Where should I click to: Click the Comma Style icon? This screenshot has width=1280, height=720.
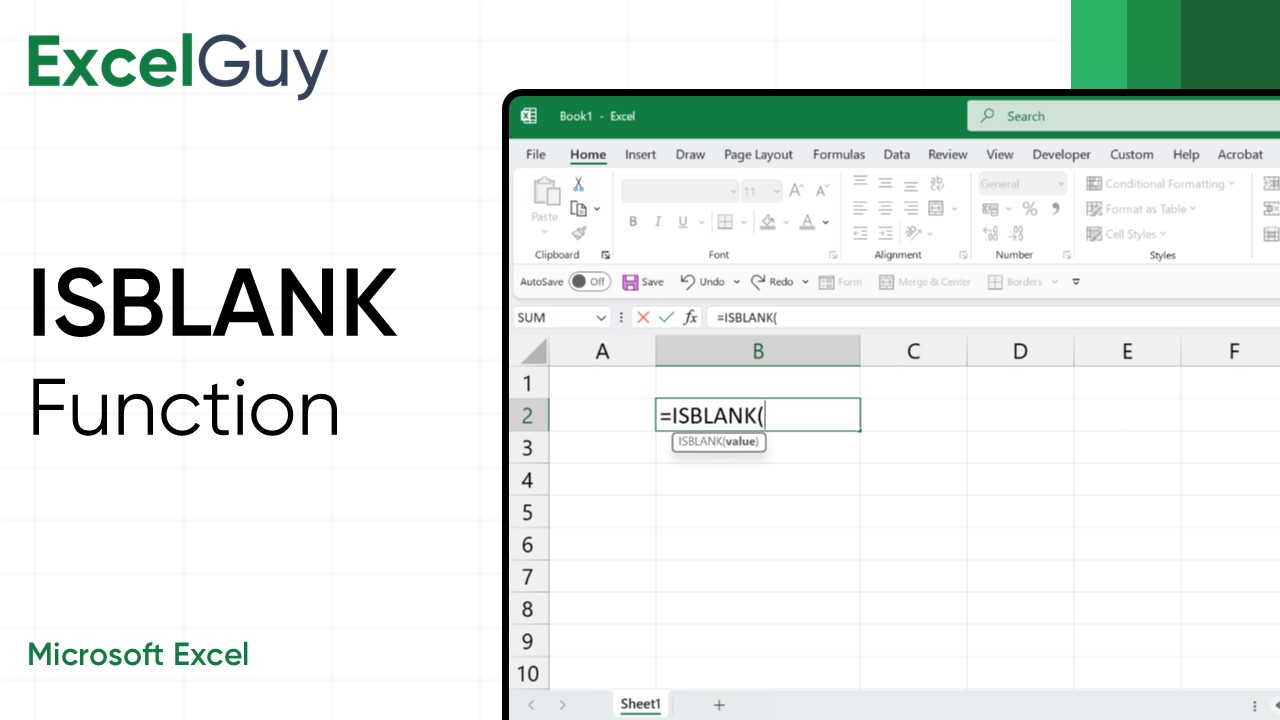[x=1055, y=209]
